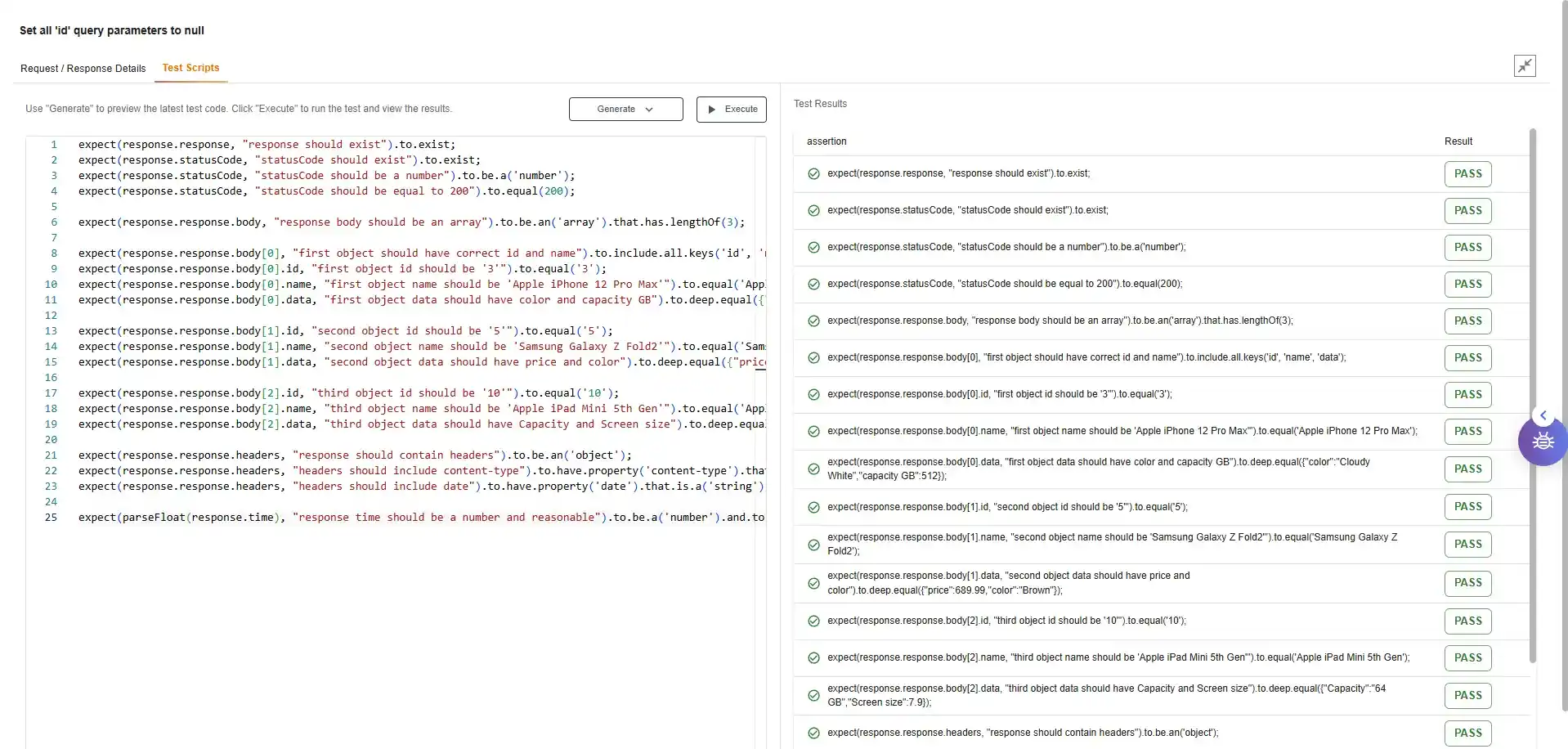Image resolution: width=1568 pixels, height=749 pixels.
Task: Click check icon for 'response body should be an array'
Action: tap(813, 321)
